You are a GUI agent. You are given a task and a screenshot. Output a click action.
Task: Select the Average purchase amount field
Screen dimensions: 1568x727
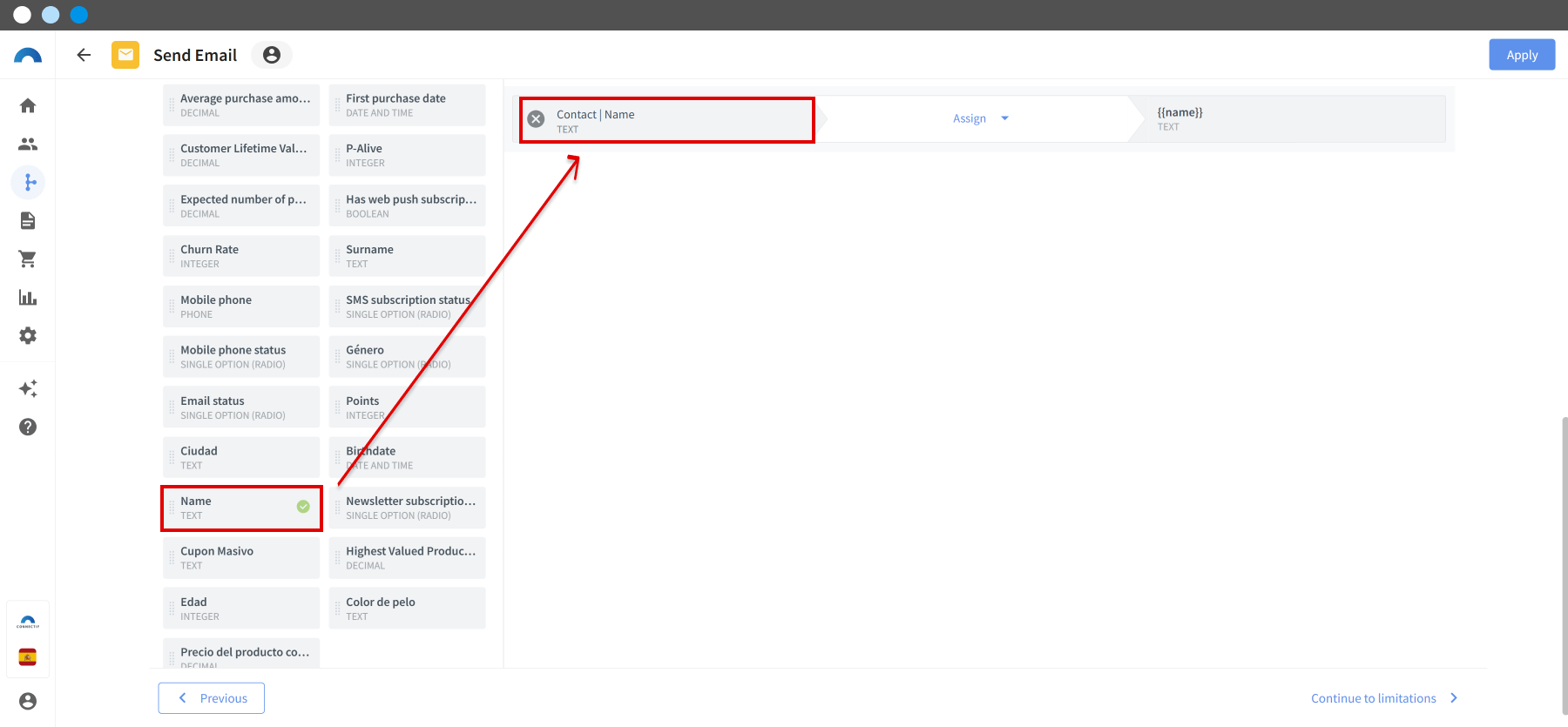pos(241,105)
